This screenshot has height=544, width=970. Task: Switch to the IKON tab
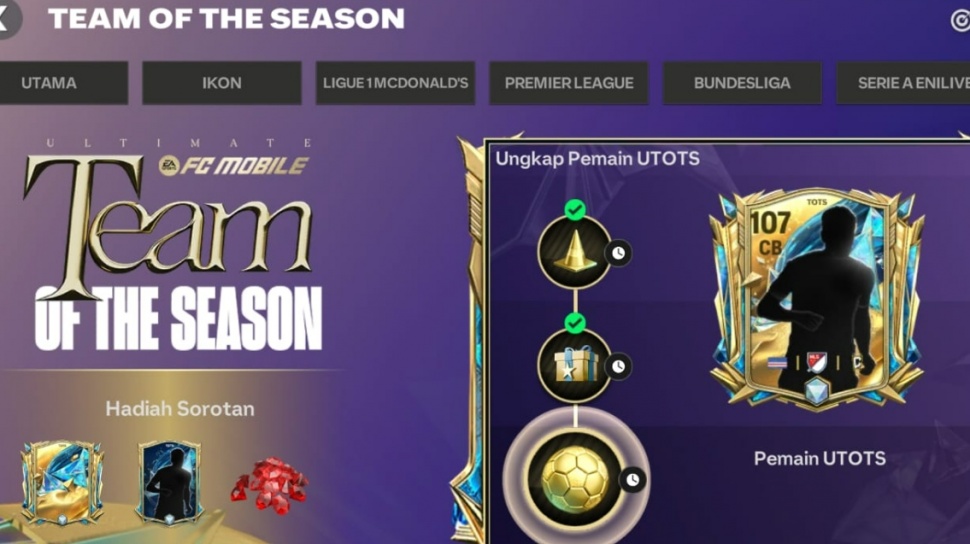pos(221,83)
